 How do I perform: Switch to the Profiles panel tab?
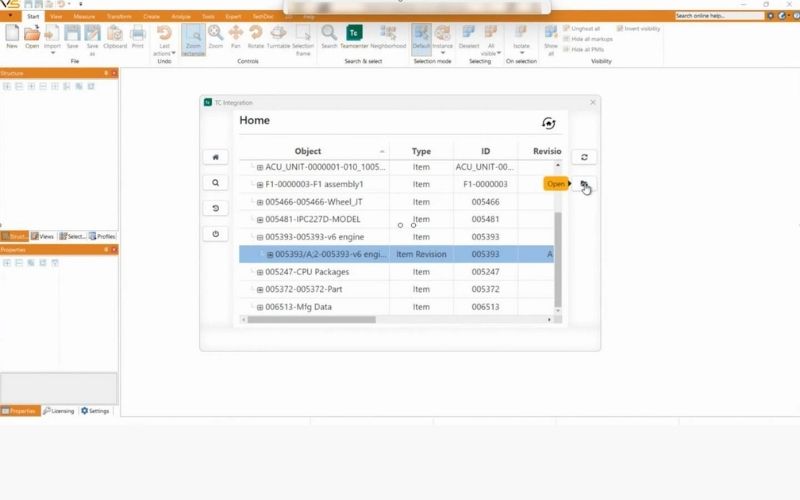coord(102,236)
